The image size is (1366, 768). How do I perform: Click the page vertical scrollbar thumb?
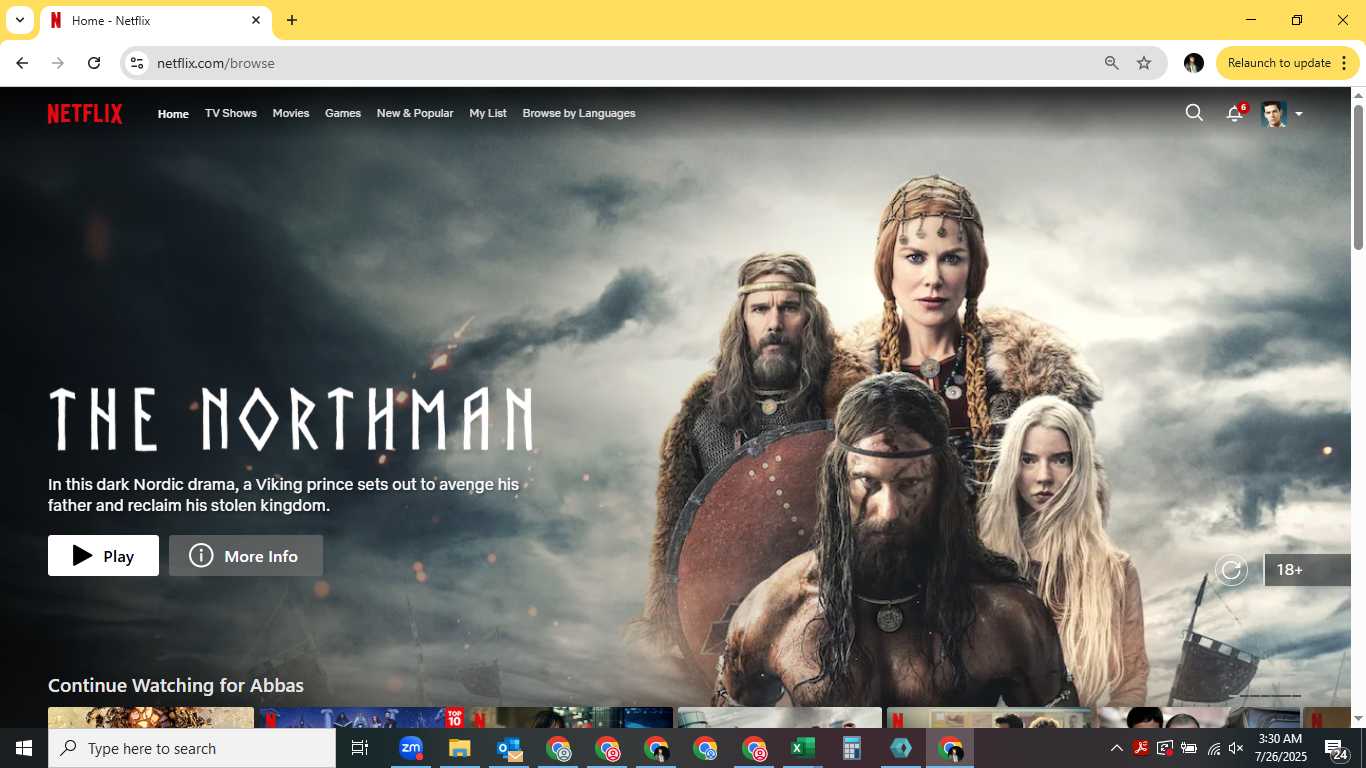click(x=1358, y=177)
